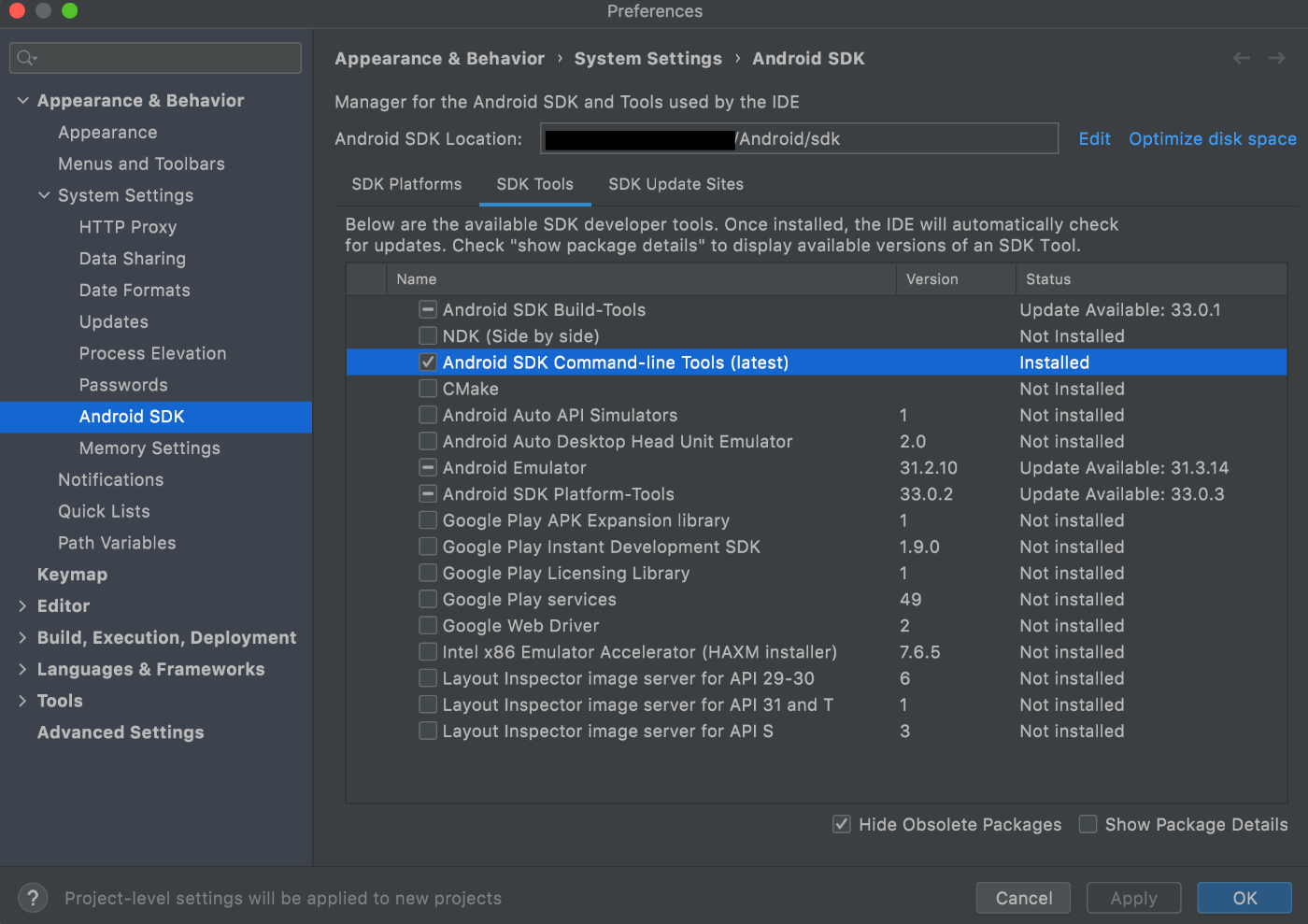Check Google Play services box
Screen dimensions: 1308x924
pos(428,599)
